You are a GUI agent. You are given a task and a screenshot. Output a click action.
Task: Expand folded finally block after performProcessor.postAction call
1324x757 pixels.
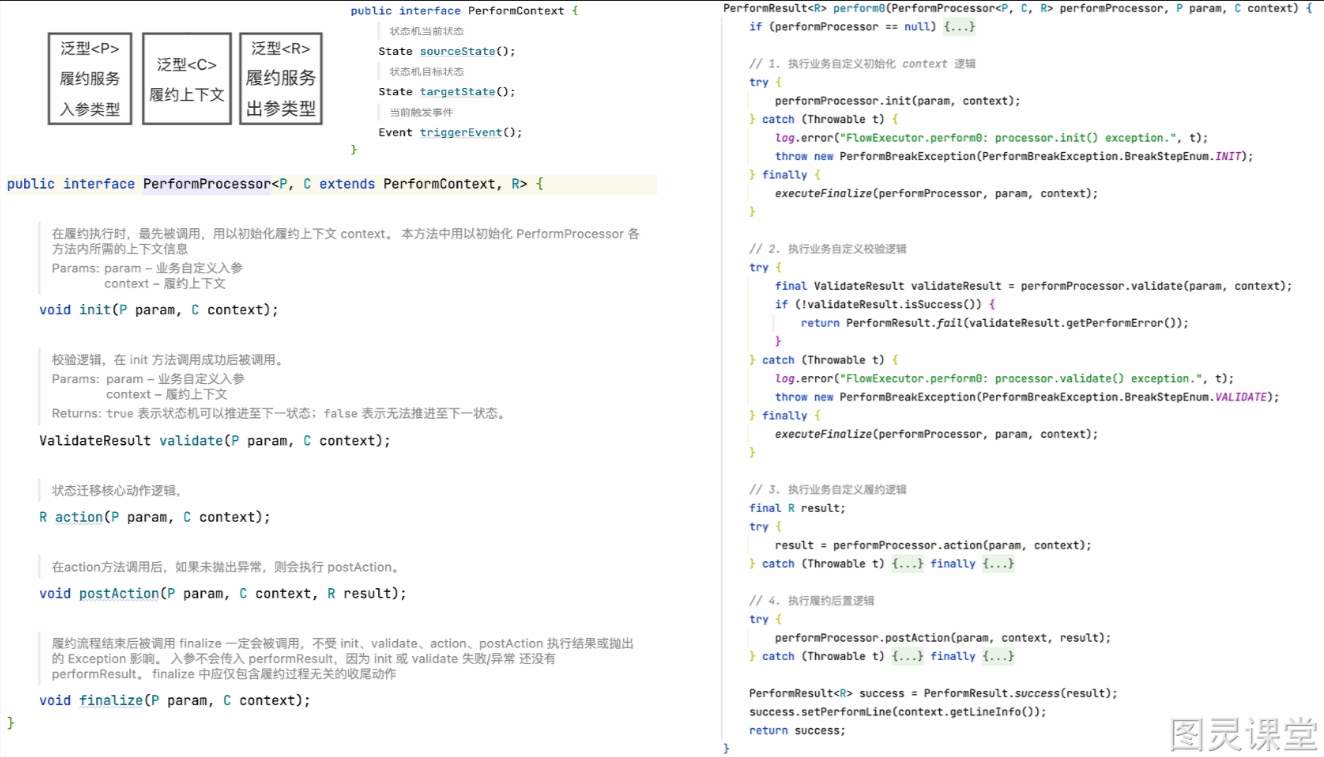(x=998, y=656)
